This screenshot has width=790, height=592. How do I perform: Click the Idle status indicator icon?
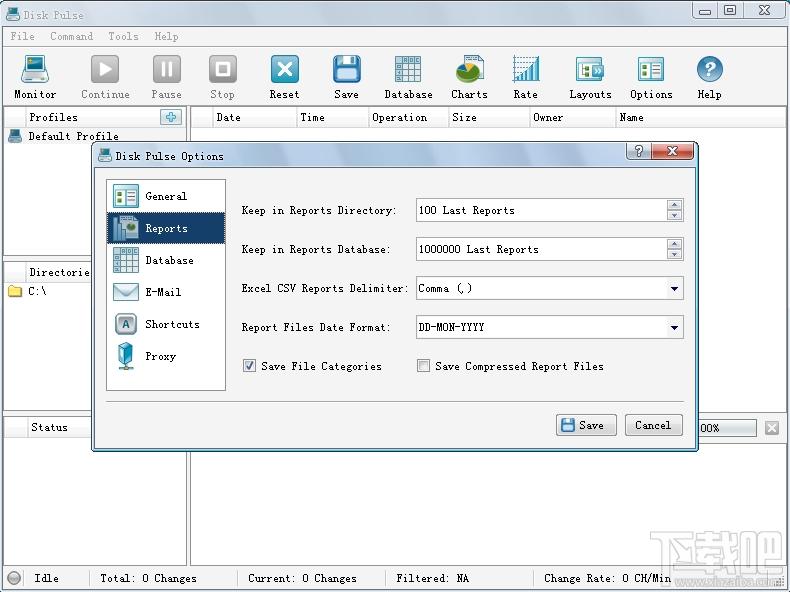(14, 578)
